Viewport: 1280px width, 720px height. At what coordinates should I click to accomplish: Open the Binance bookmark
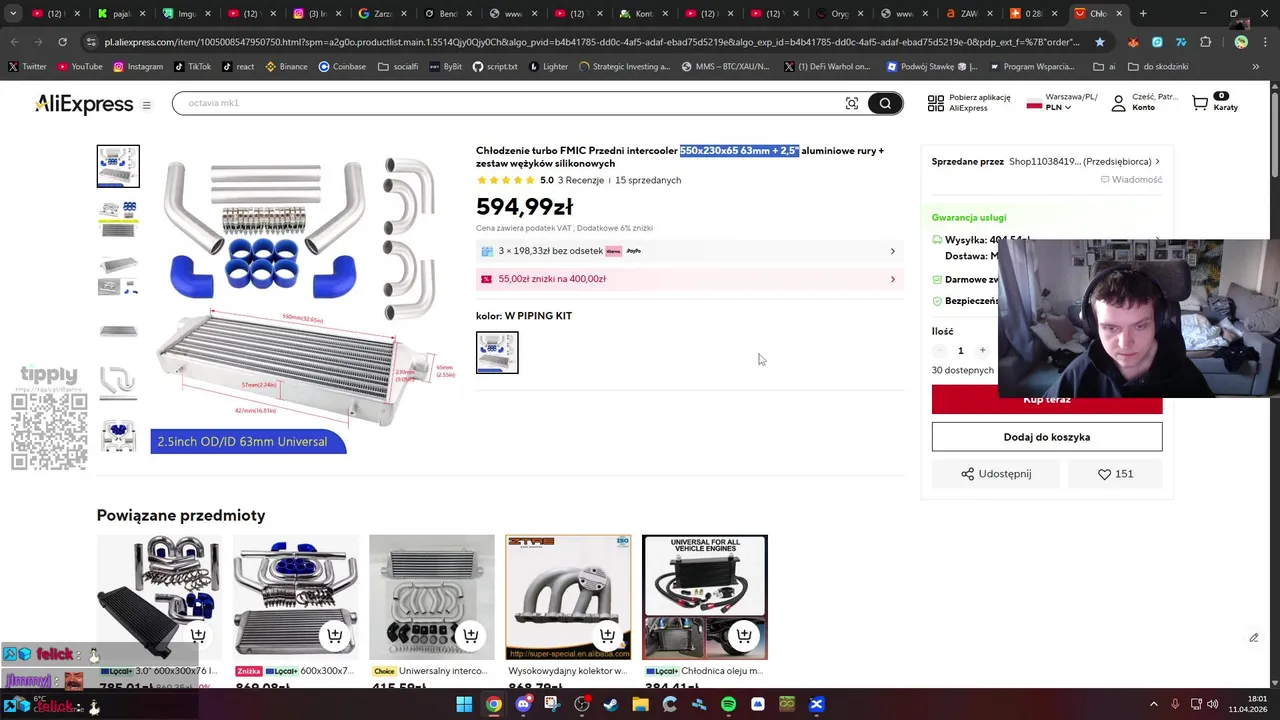click(287, 67)
